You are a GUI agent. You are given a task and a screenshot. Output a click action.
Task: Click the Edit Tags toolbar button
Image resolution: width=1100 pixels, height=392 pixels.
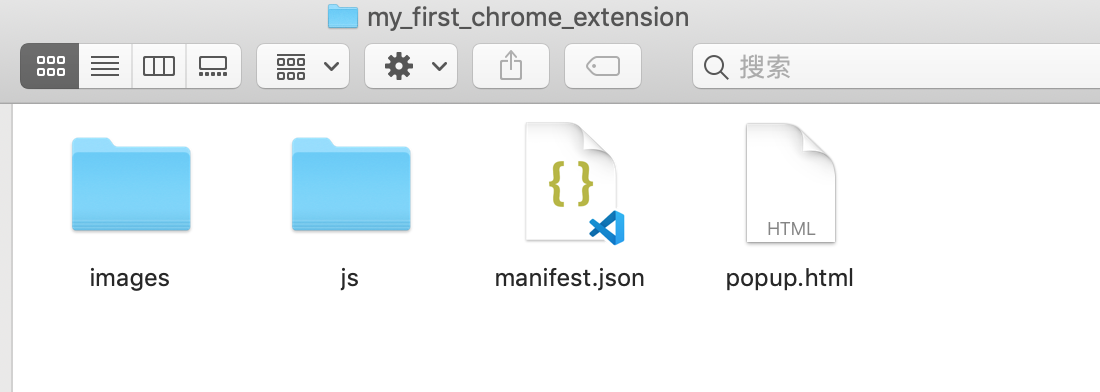coord(603,66)
